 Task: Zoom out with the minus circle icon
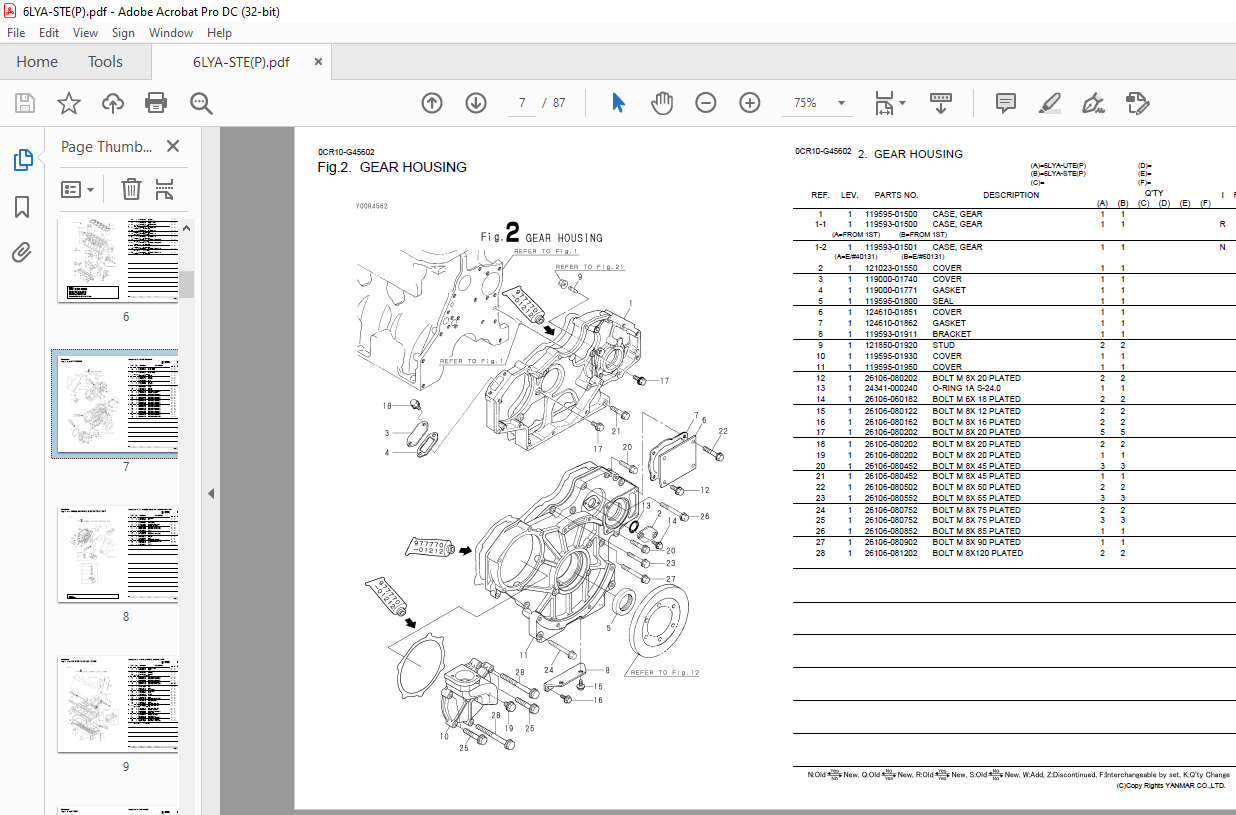pyautogui.click(x=706, y=103)
